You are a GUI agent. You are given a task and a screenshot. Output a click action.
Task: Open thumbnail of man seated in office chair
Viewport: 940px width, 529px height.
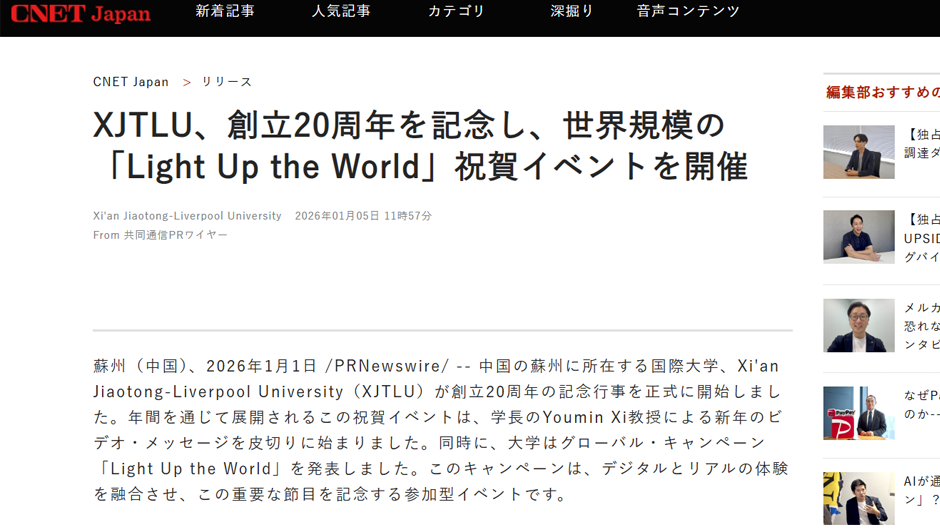tap(858, 152)
